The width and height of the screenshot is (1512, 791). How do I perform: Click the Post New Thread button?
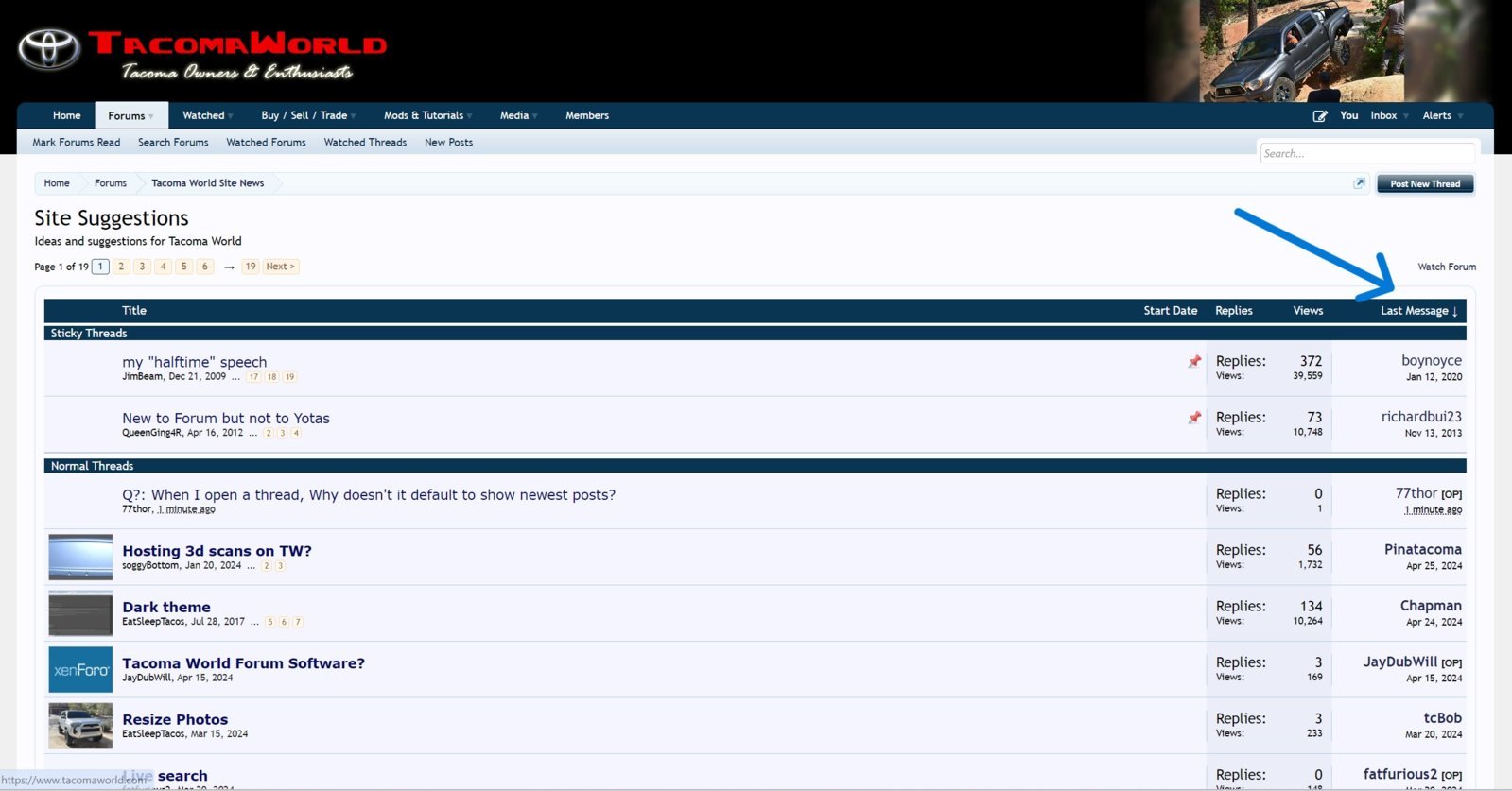click(1425, 183)
